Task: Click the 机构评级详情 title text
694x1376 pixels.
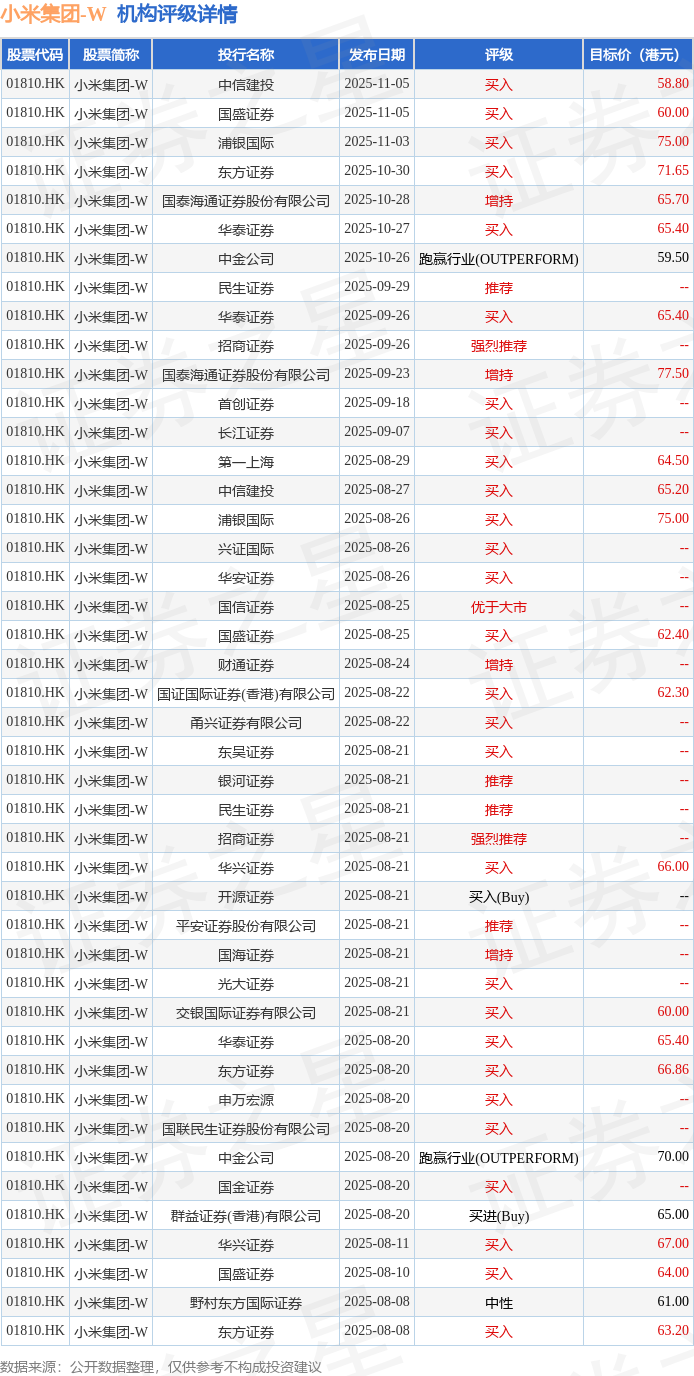Action: point(177,14)
